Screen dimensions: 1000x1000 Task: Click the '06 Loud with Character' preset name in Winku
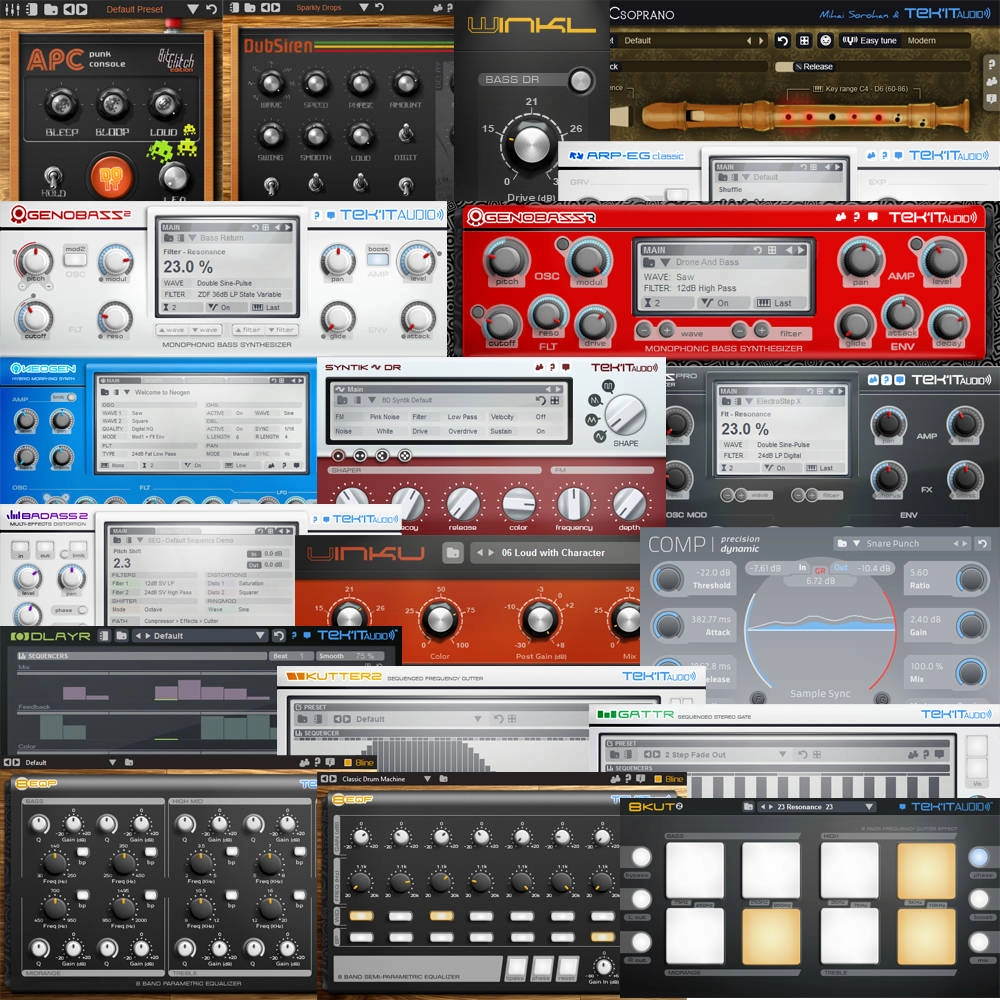tap(553, 552)
